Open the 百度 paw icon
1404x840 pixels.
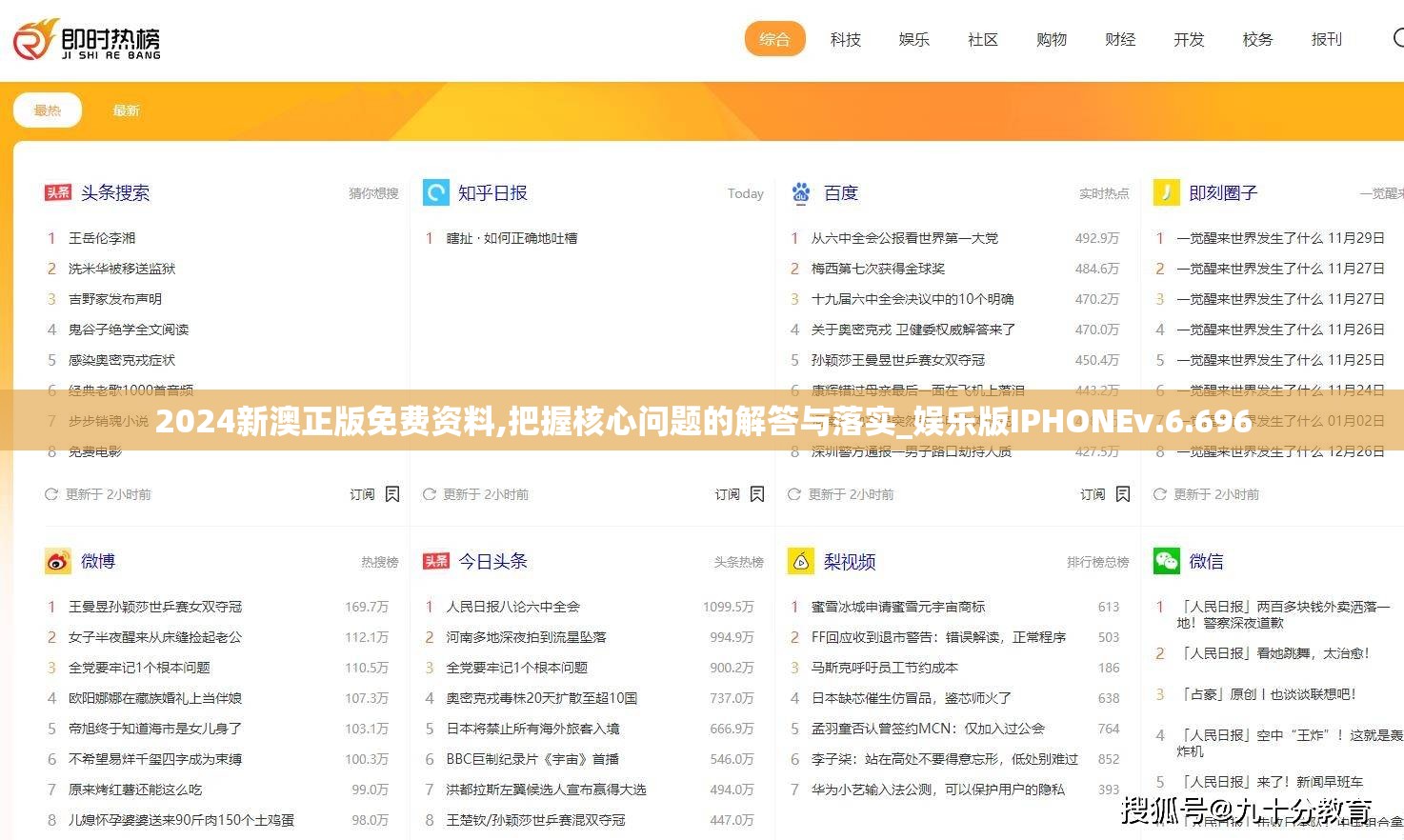pos(801,192)
